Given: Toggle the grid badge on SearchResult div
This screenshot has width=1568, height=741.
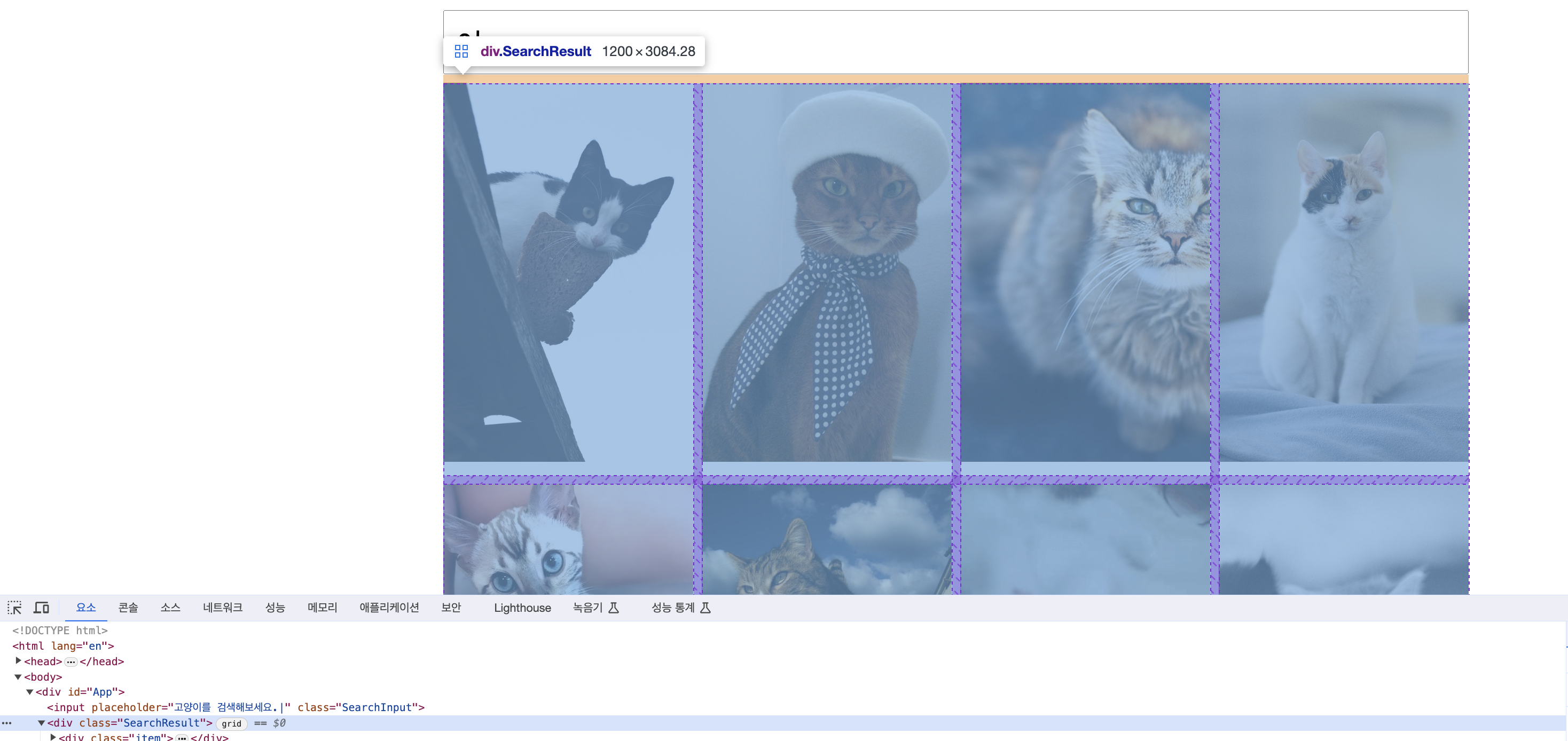Looking at the screenshot, I should point(231,723).
